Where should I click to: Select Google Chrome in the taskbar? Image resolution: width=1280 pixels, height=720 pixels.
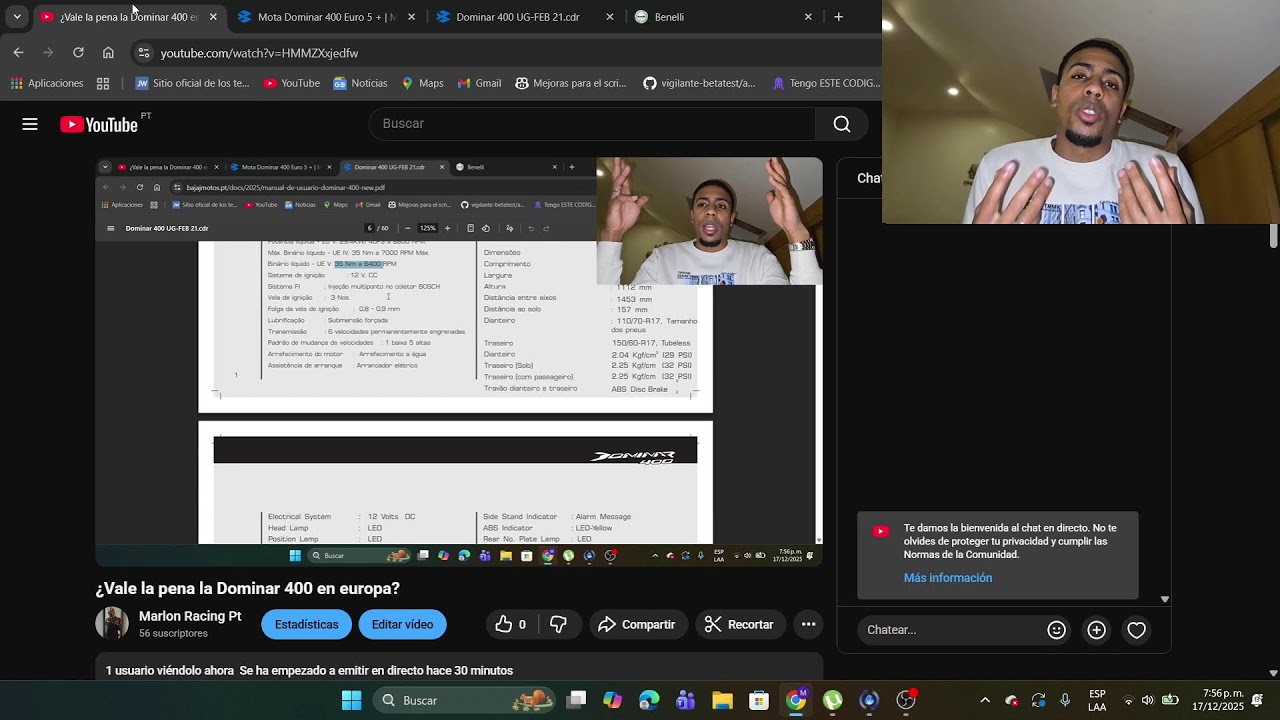pyautogui.click(x=796, y=700)
